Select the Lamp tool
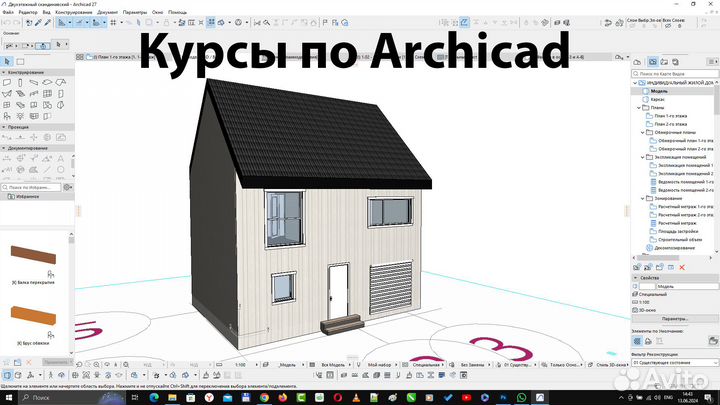The width and height of the screenshot is (720, 405). [x=20, y=116]
